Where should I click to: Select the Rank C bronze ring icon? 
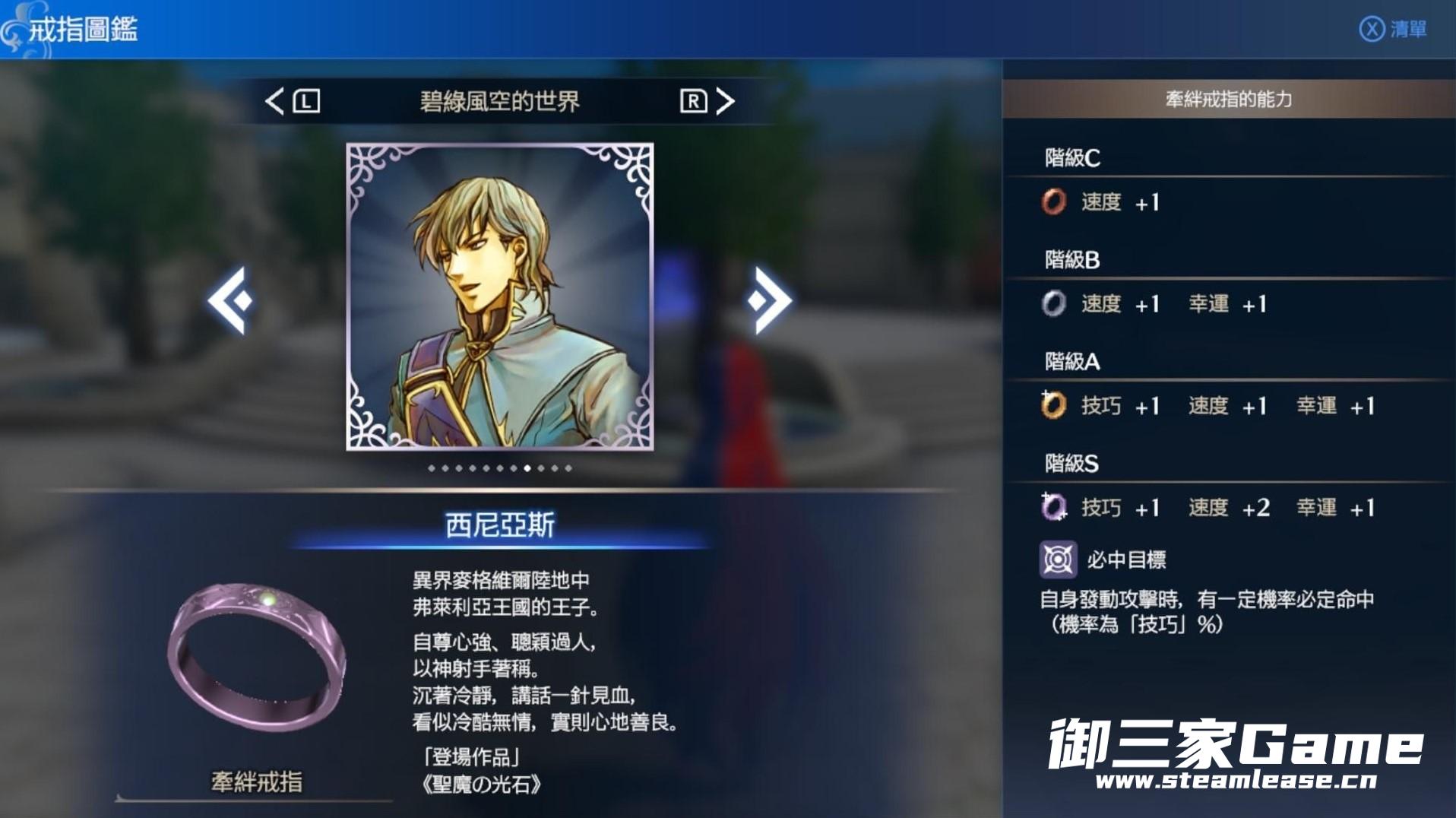point(1053,202)
